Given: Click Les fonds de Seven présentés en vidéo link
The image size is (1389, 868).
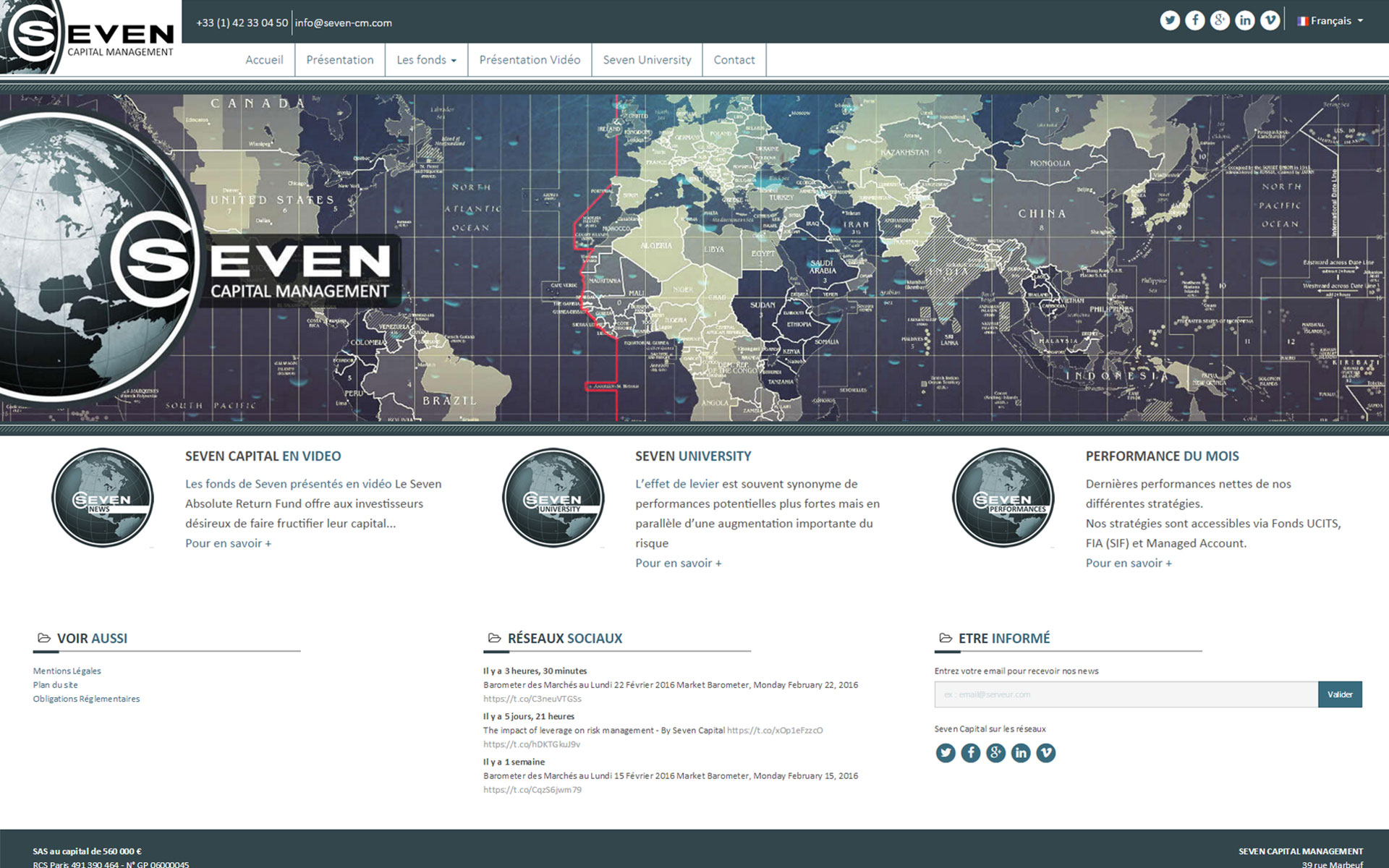Looking at the screenshot, I should (x=288, y=484).
